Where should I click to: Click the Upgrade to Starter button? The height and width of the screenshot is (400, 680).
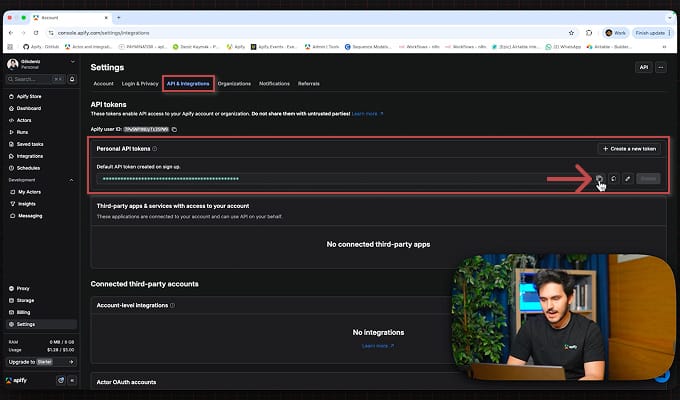pos(41,362)
